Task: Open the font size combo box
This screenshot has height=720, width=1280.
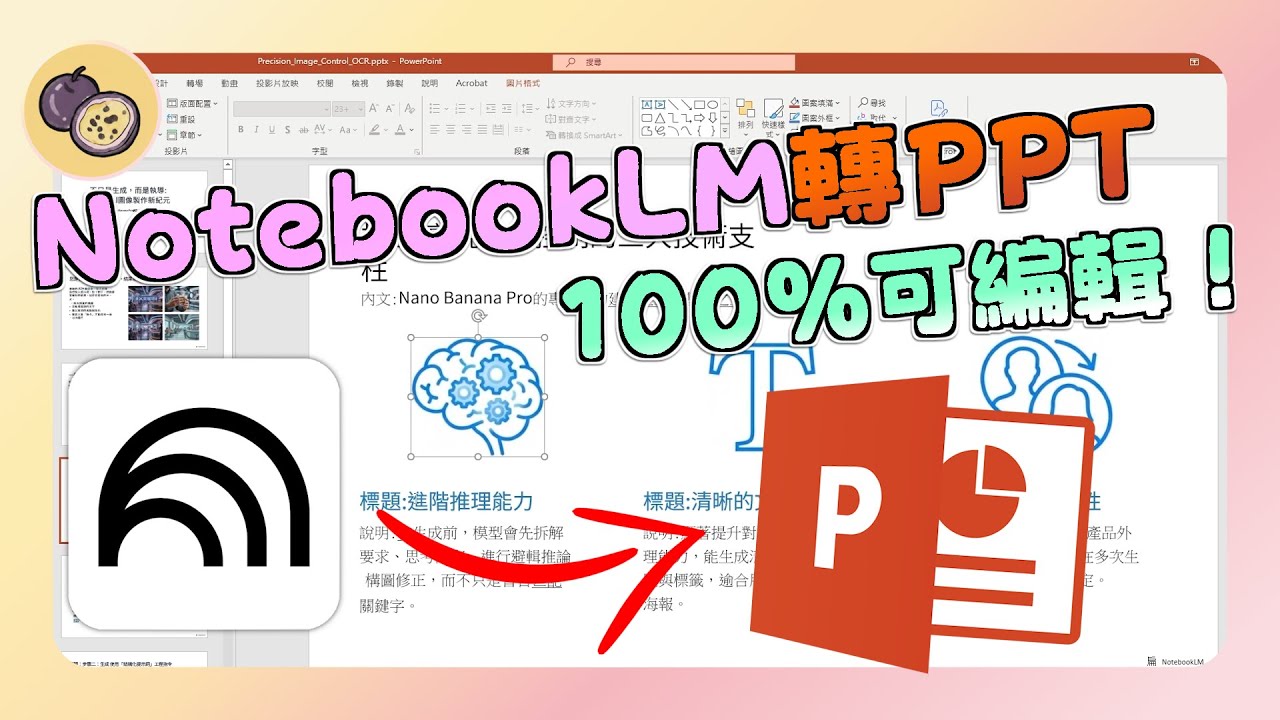Action: [348, 109]
